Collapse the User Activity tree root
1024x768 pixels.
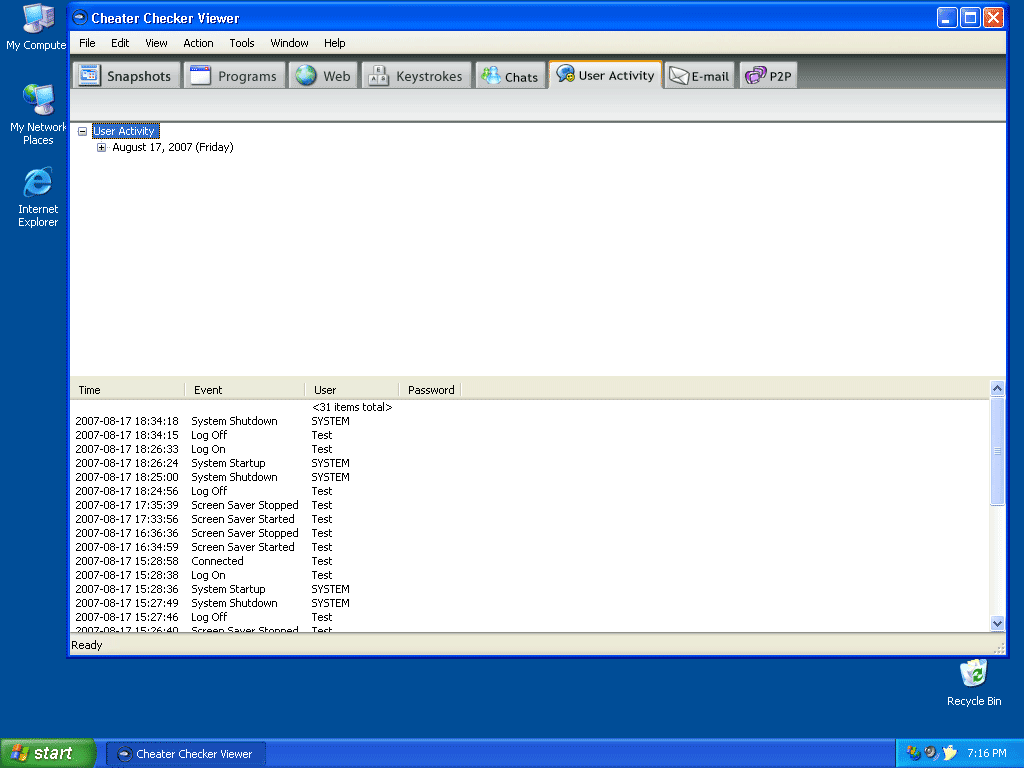pos(83,131)
